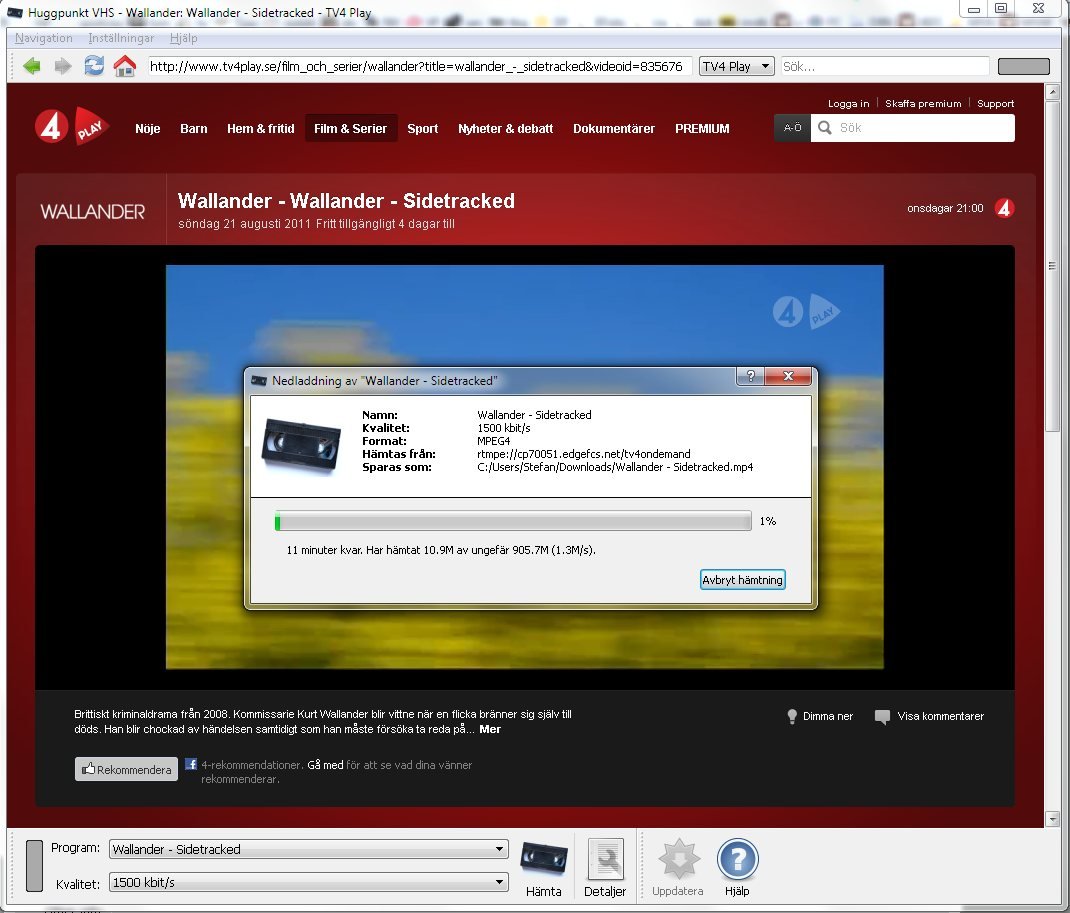Viewport: 1070px width, 913px height.
Task: Click the Hämta VHS tape icon
Action: pyautogui.click(x=544, y=858)
